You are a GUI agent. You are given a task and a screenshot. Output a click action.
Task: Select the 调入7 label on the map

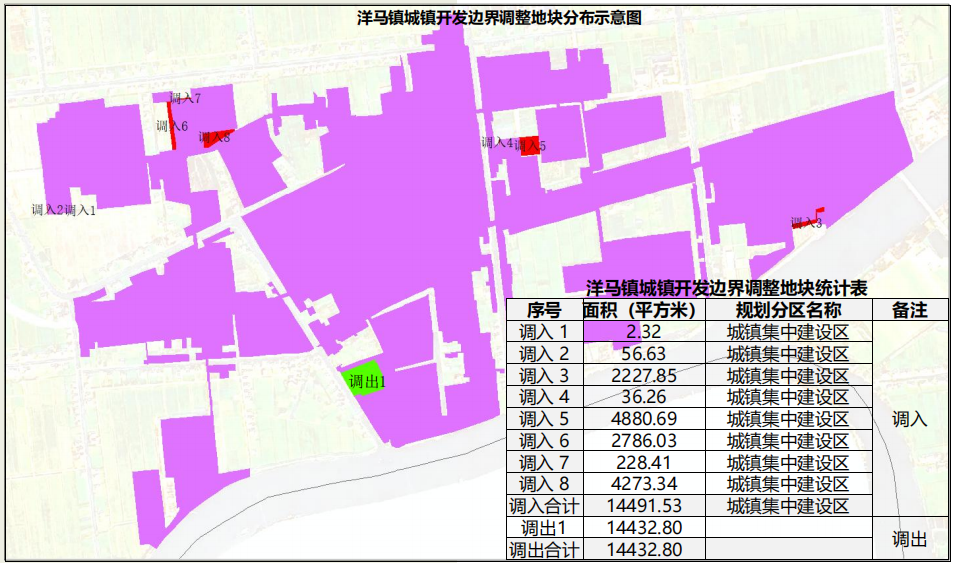tap(185, 98)
